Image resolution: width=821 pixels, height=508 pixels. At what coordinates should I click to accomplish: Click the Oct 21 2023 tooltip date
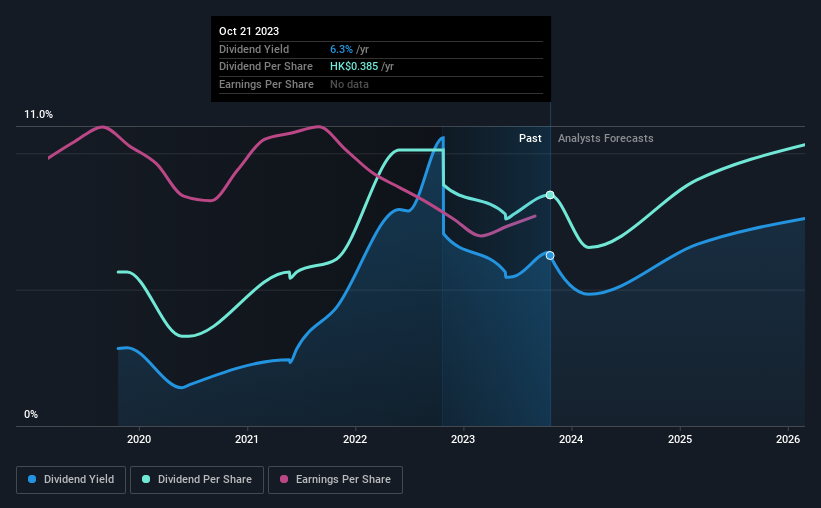click(249, 31)
